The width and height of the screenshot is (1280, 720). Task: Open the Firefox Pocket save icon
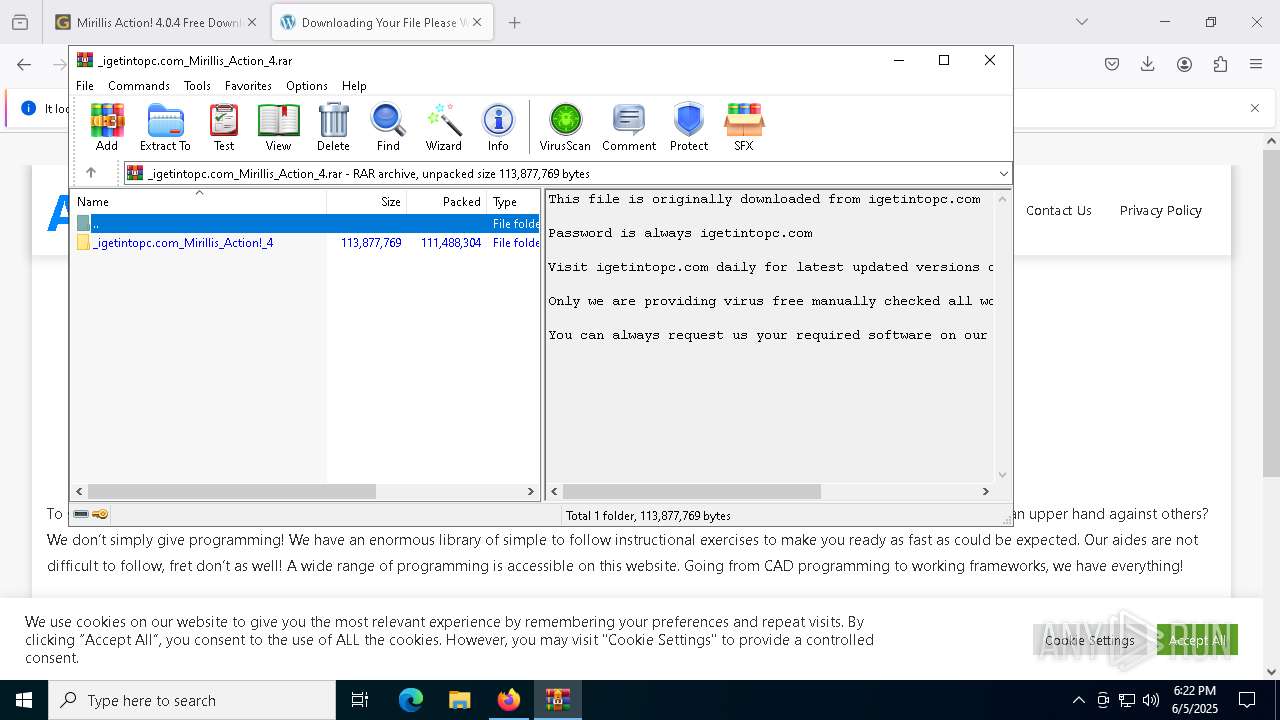point(1112,64)
